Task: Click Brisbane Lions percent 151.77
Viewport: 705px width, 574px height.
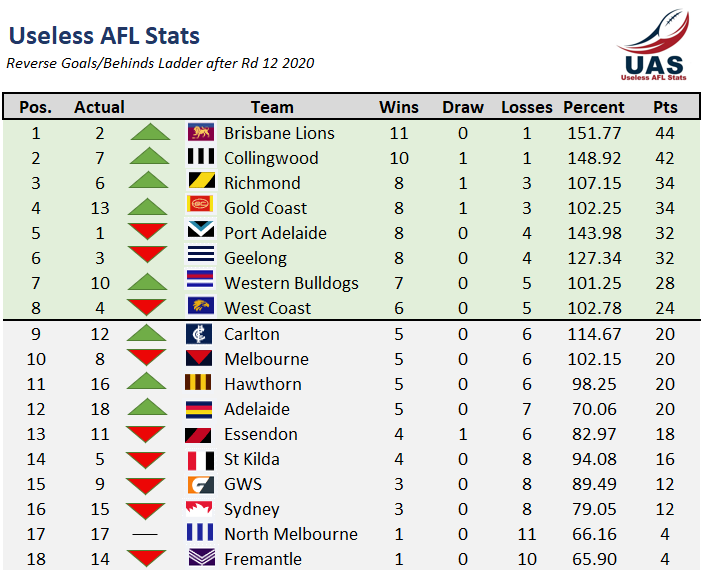Action: [x=594, y=133]
